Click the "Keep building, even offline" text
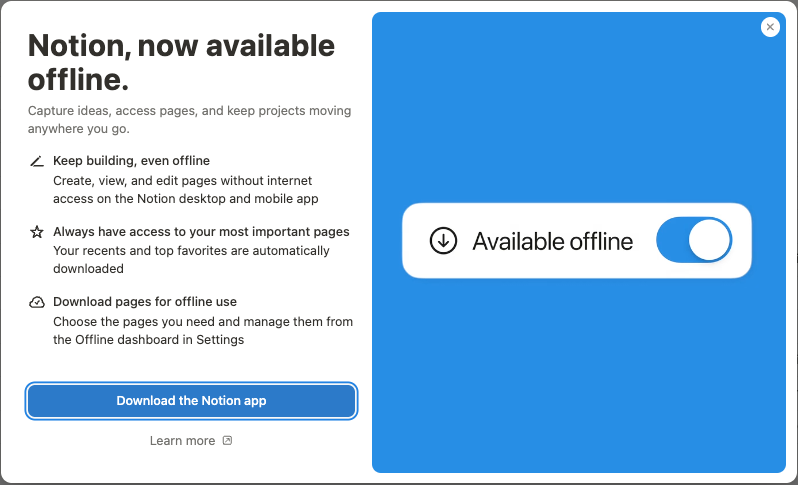Screen dimensions: 798x485 pos(131,161)
